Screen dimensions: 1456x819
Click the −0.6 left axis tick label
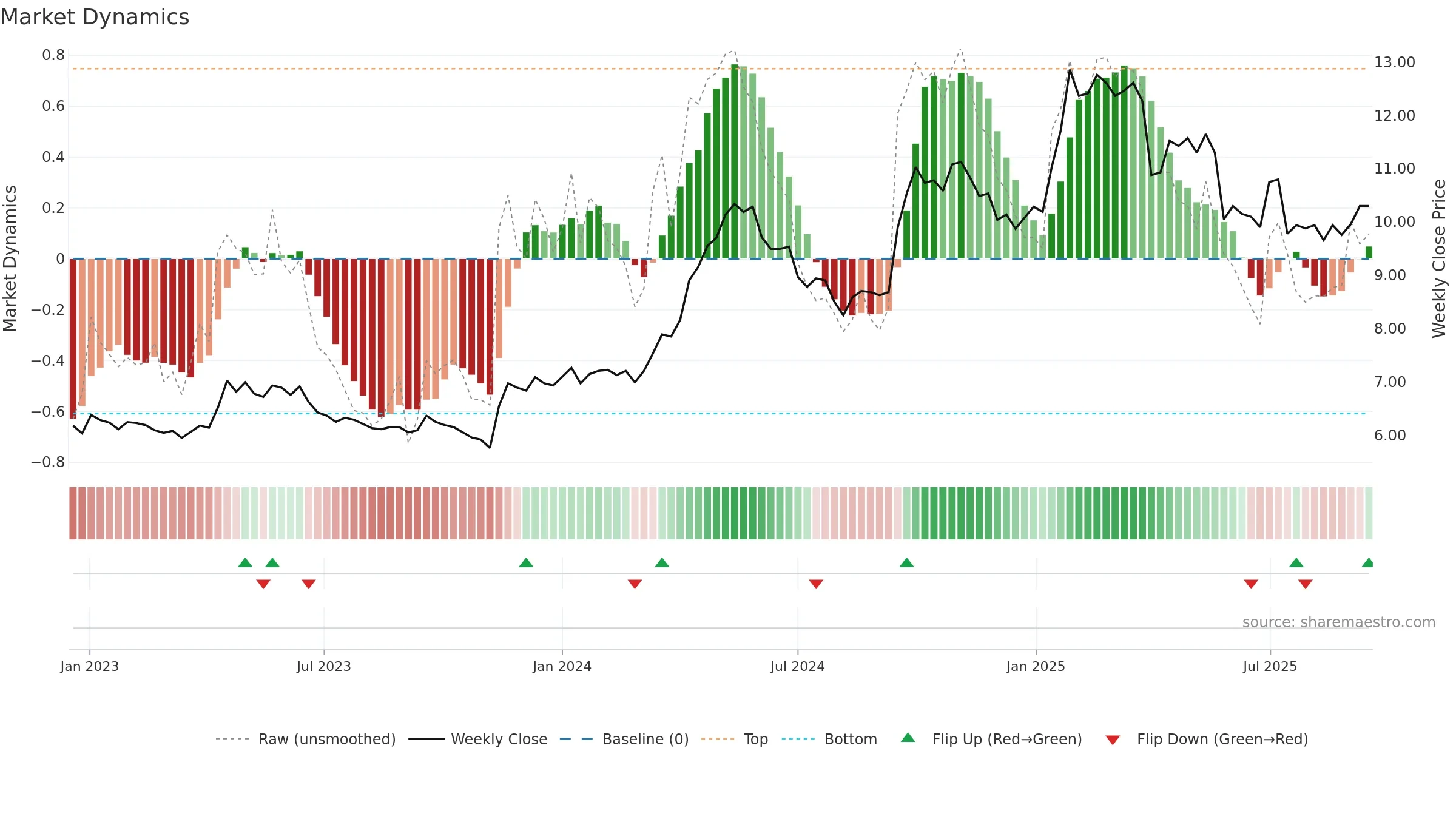pyautogui.click(x=48, y=411)
